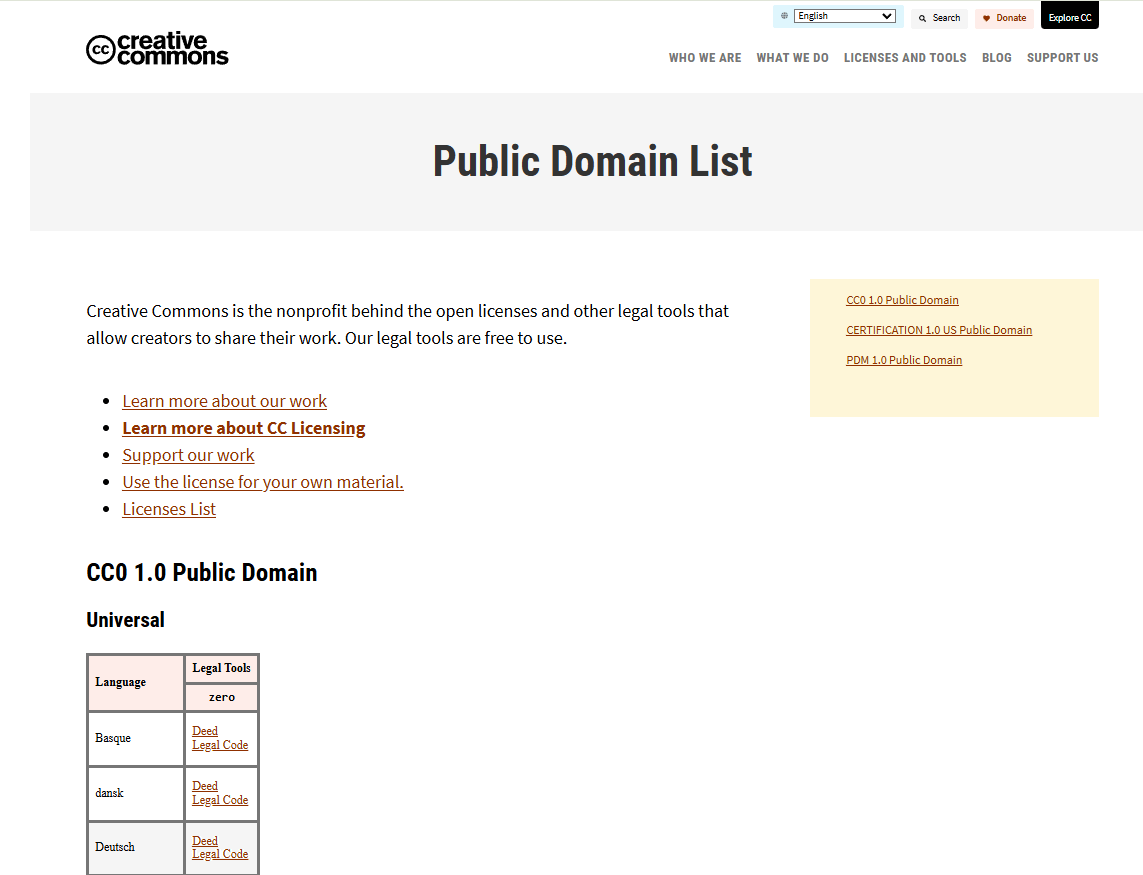The height and width of the screenshot is (875, 1143).
Task: Click the magnifier icon in Search button
Action: pos(922,18)
